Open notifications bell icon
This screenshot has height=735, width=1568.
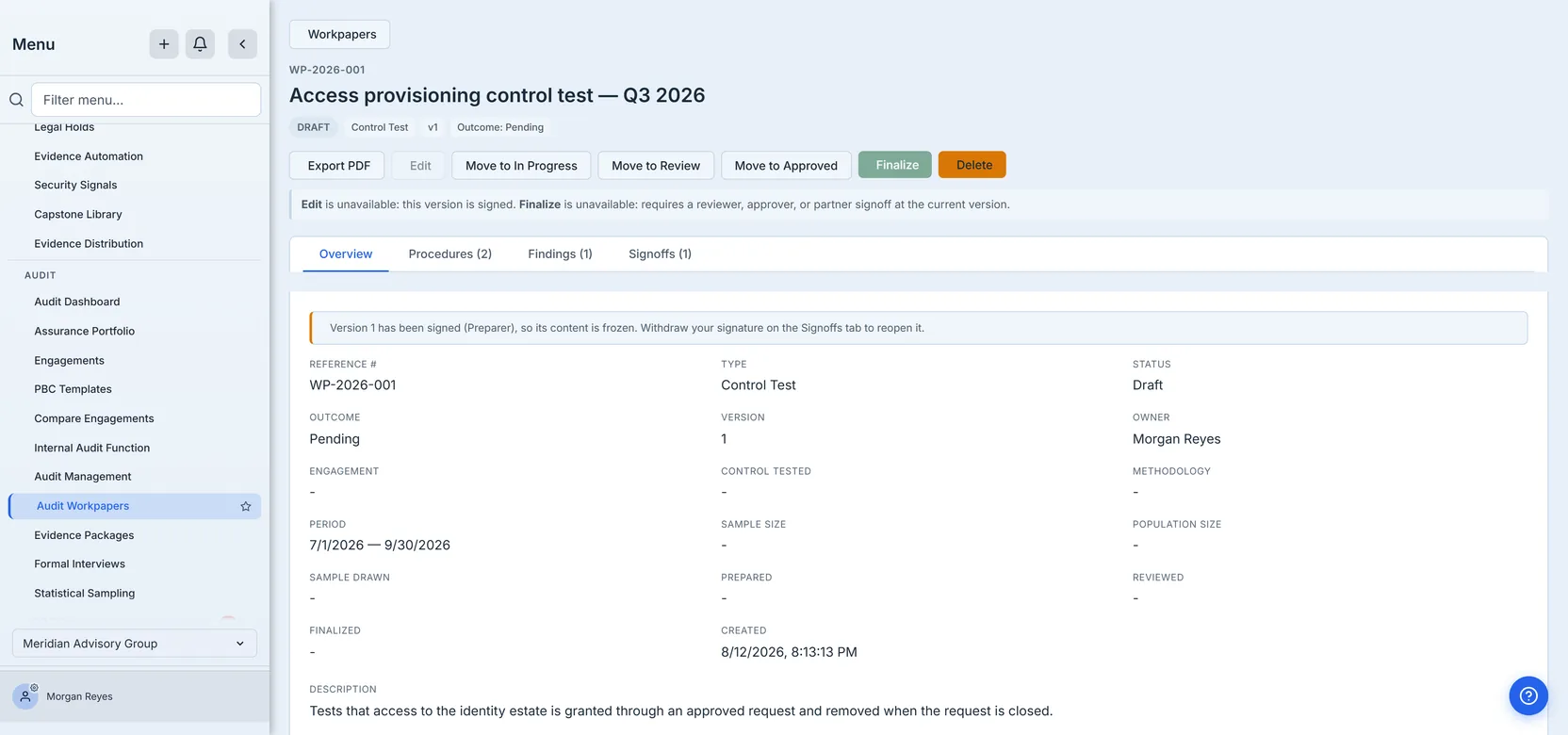pos(200,44)
